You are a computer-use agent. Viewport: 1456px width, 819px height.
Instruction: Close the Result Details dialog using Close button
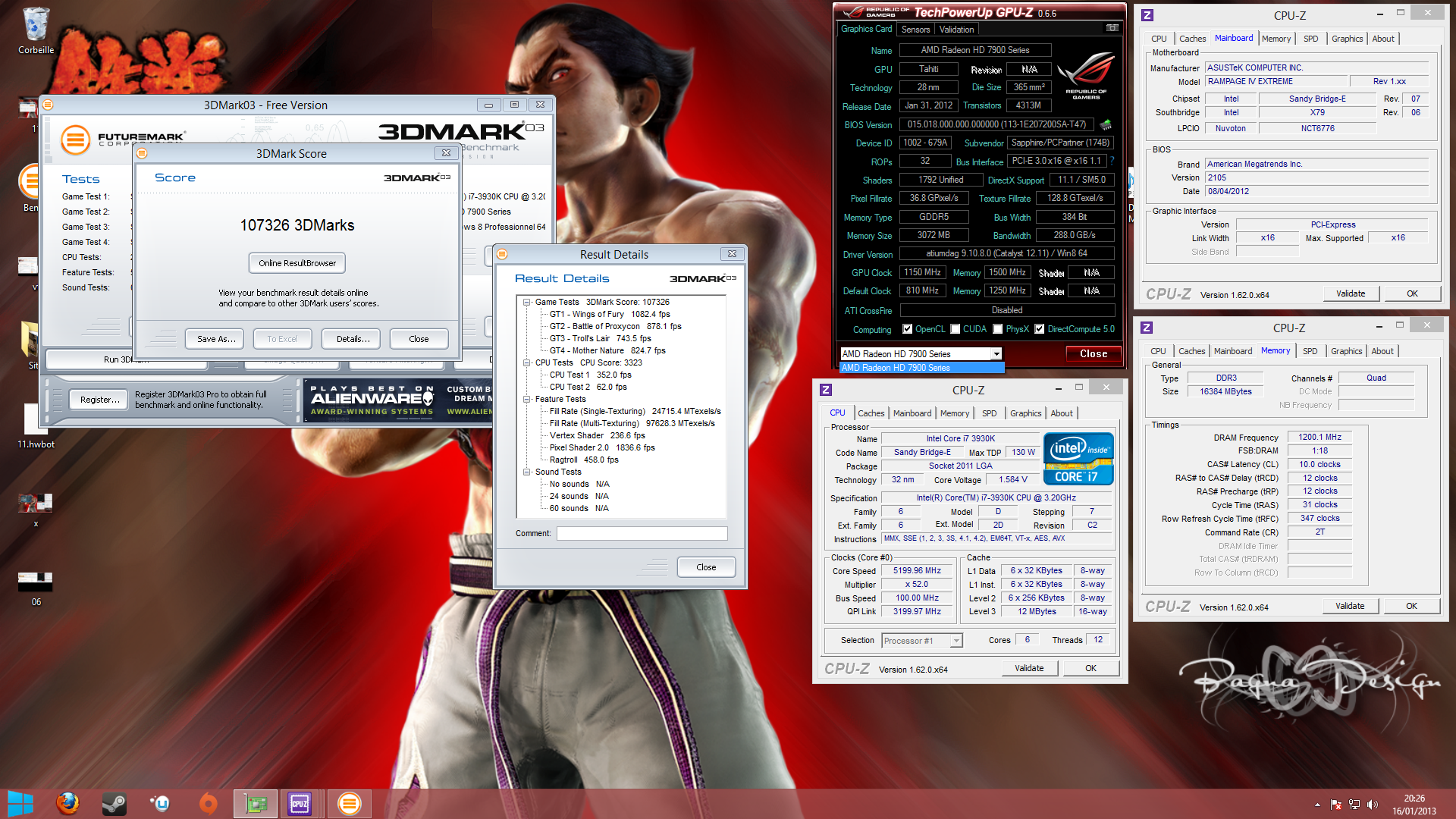tap(705, 567)
